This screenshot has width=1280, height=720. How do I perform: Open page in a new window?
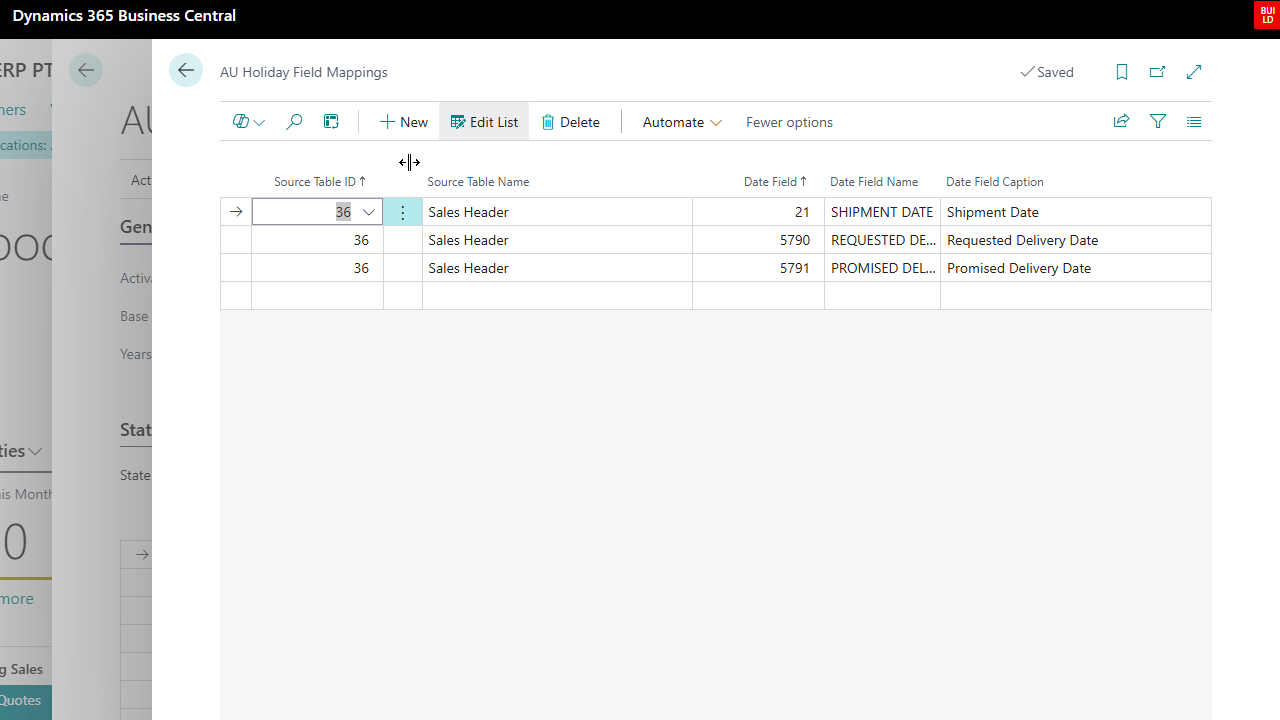tap(1158, 72)
